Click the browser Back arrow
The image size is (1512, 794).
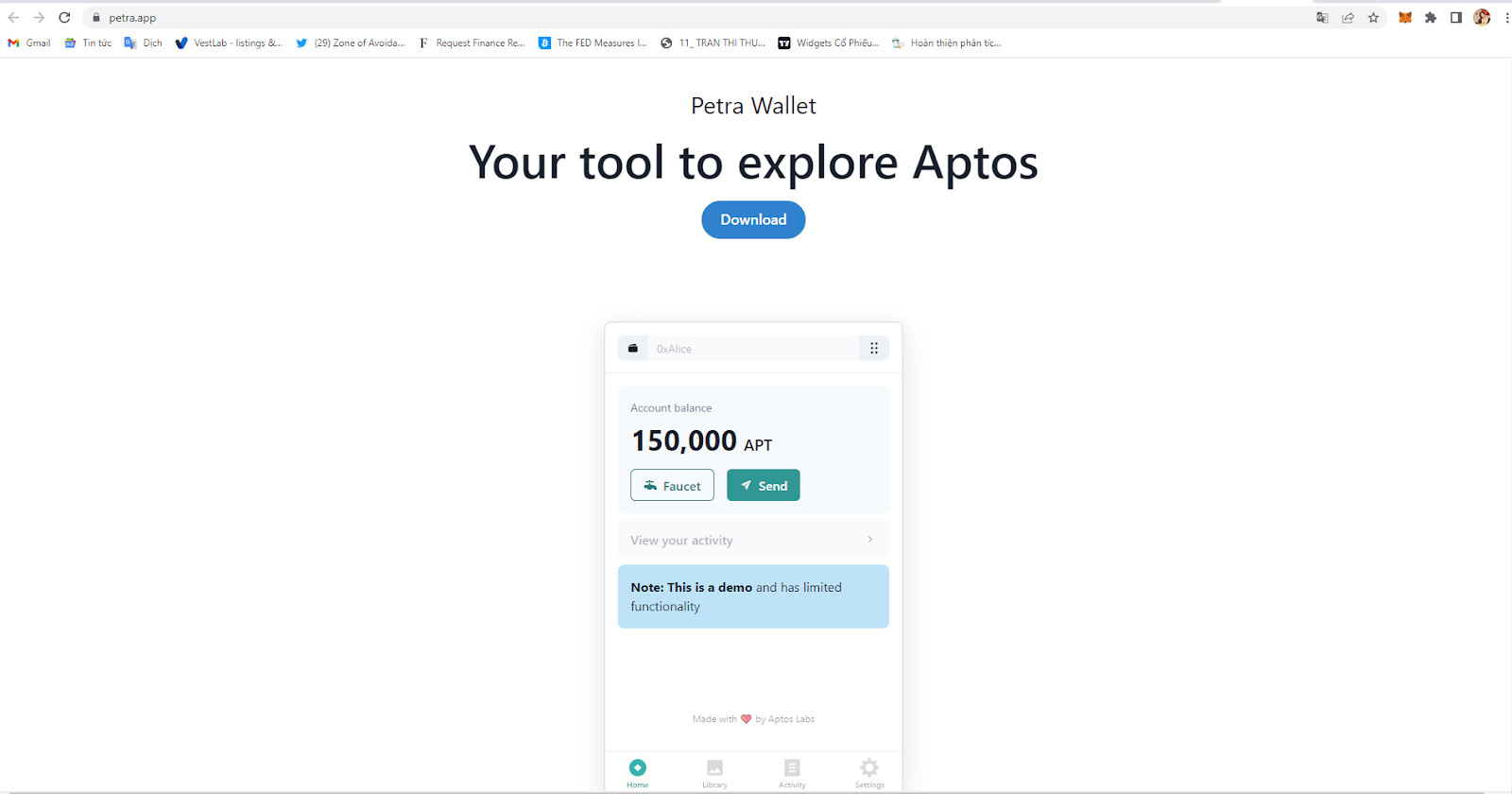[x=13, y=18]
